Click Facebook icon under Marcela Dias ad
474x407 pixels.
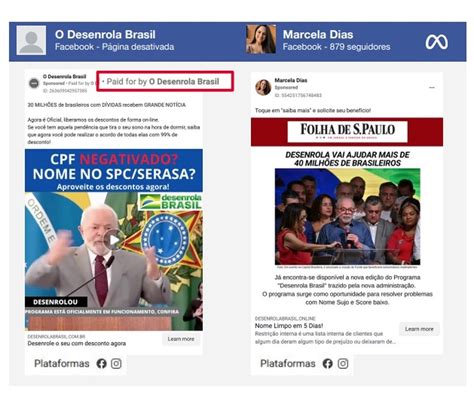(327, 363)
